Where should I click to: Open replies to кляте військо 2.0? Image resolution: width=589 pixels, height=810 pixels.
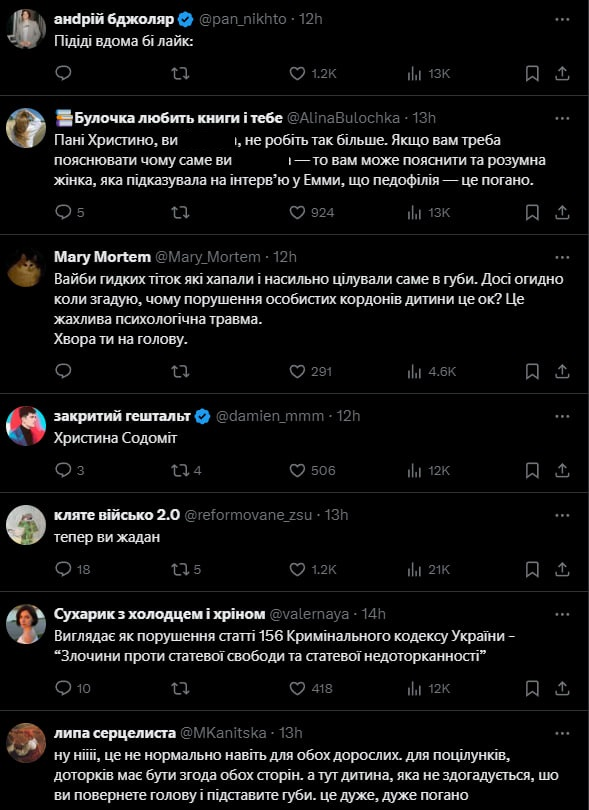tap(62, 566)
